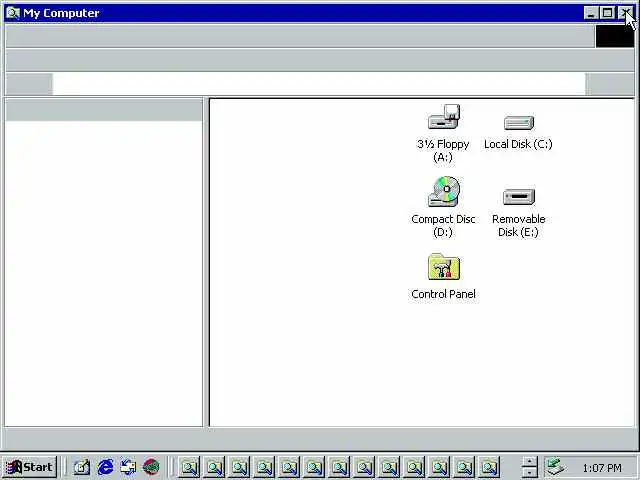The height and width of the screenshot is (480, 640).
Task: Open the Start menu
Action: pos(30,467)
